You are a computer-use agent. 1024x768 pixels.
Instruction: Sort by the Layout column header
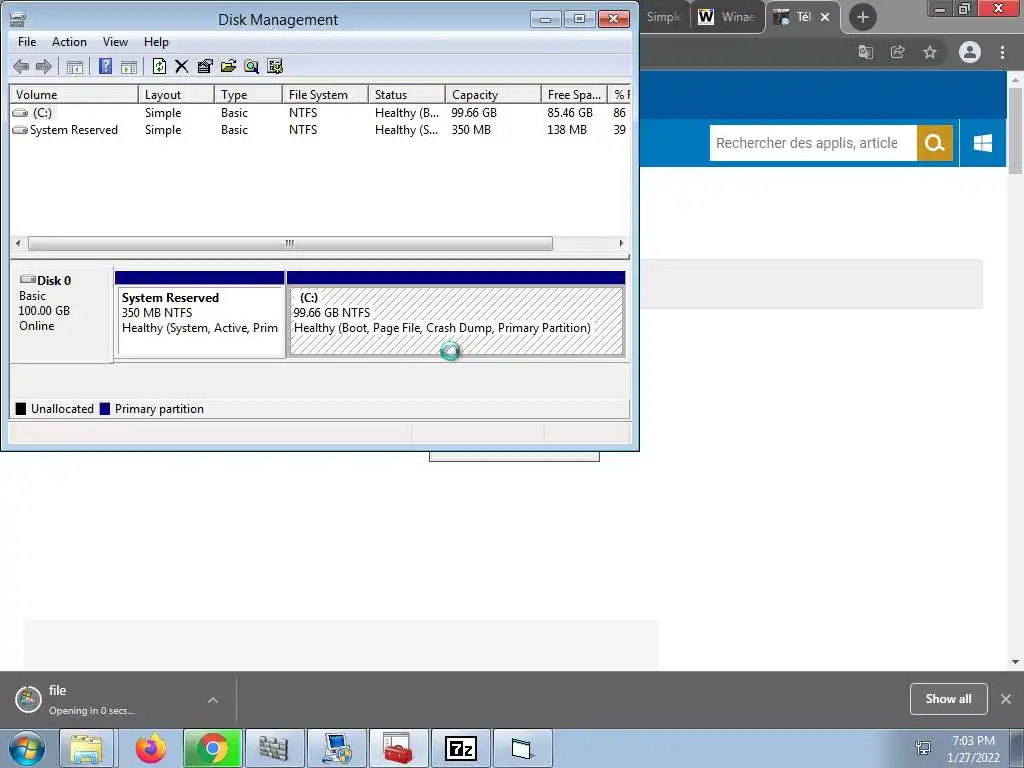tap(176, 95)
